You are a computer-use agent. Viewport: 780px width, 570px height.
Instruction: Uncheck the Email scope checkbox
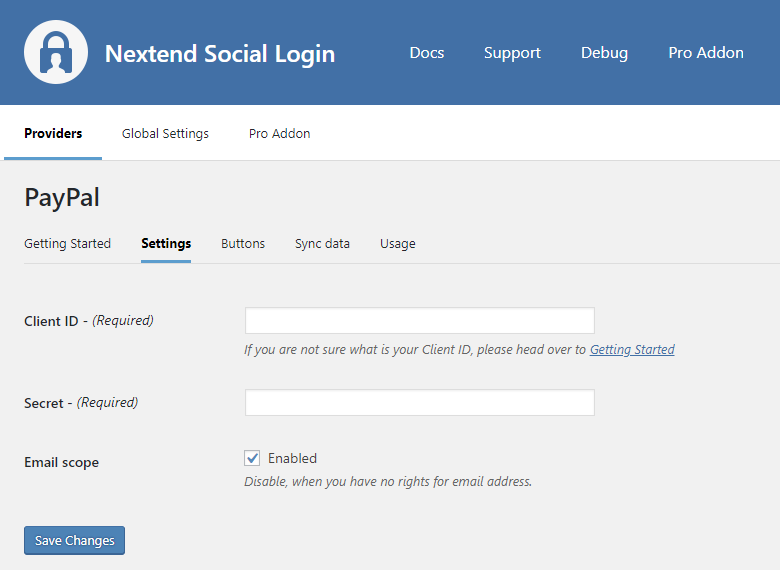click(x=252, y=458)
